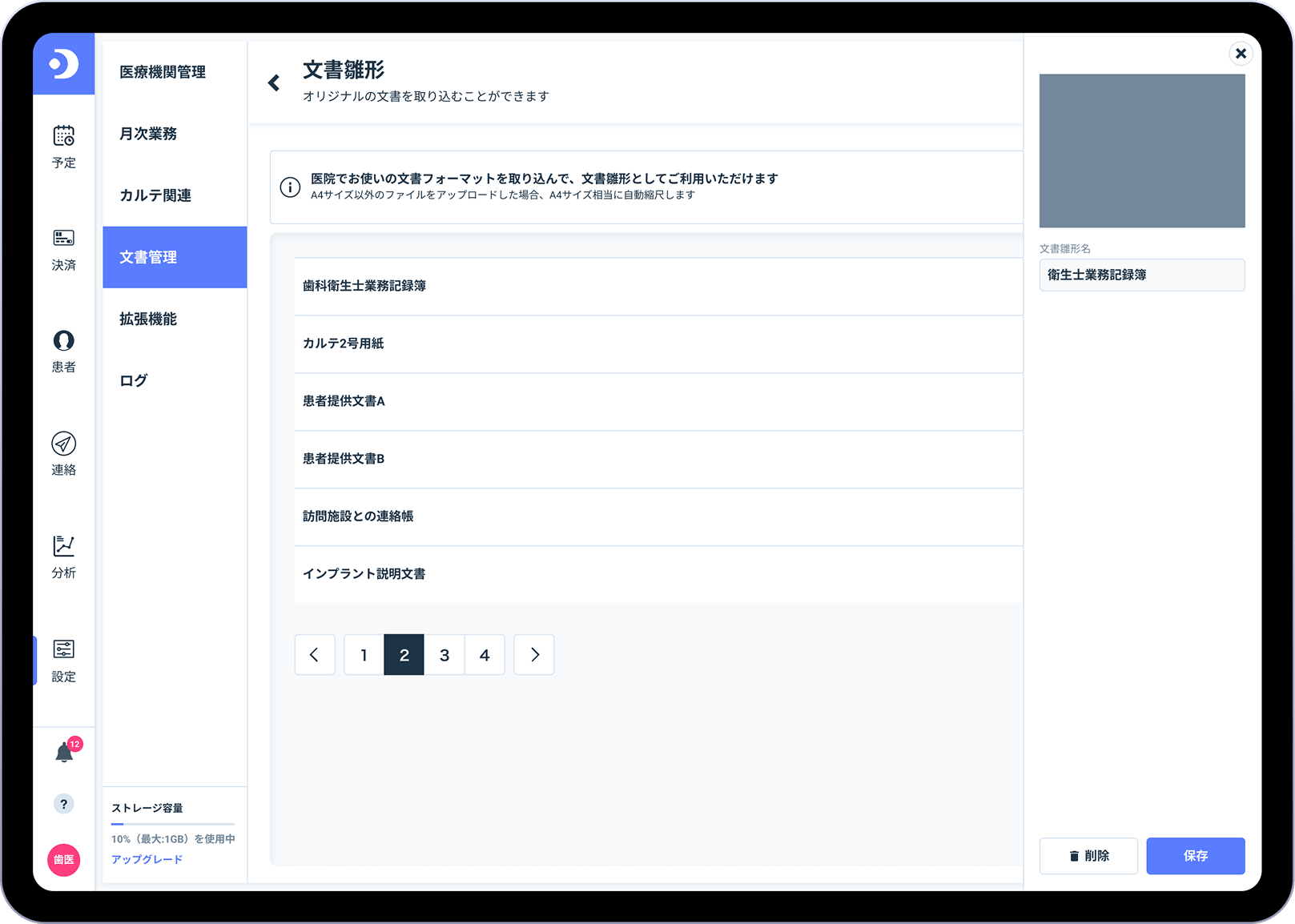Click the question mark help icon
Screen dimensions: 1295x924
click(63, 804)
